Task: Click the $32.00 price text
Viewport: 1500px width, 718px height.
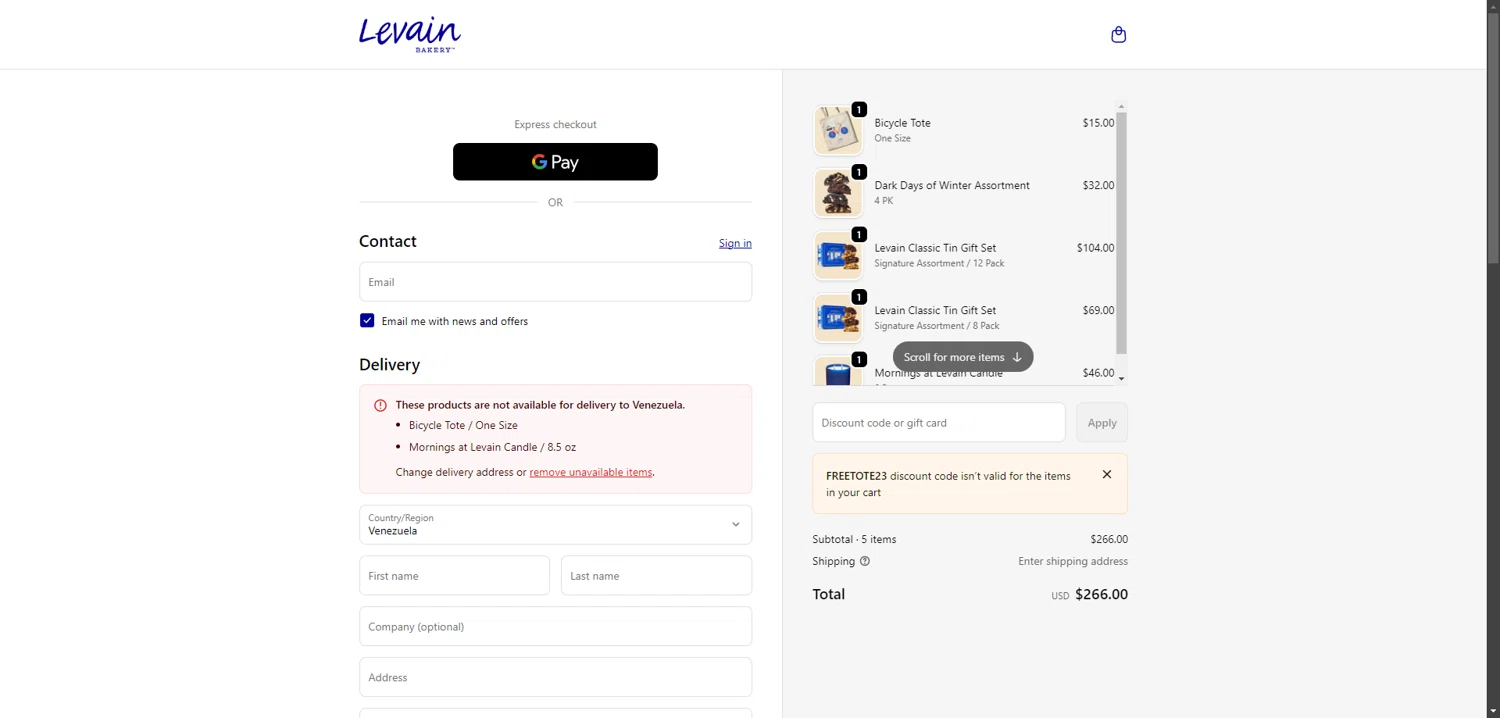Action: [1098, 186]
